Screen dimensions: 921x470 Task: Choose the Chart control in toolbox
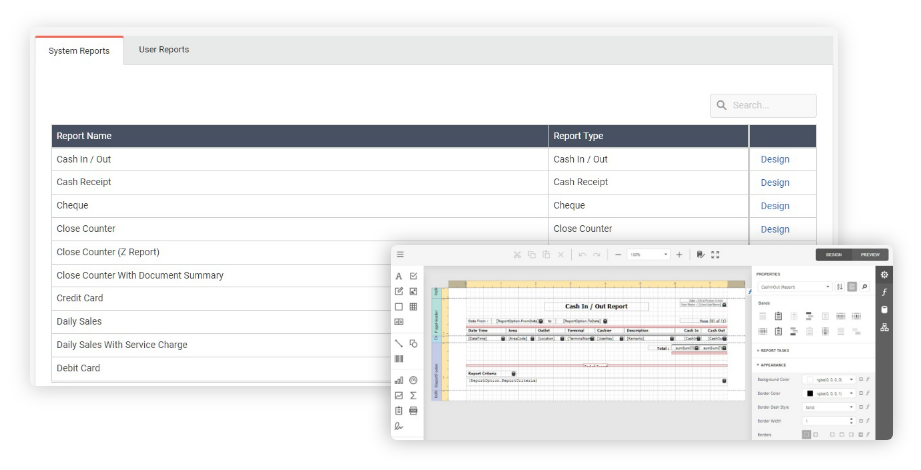(x=399, y=380)
